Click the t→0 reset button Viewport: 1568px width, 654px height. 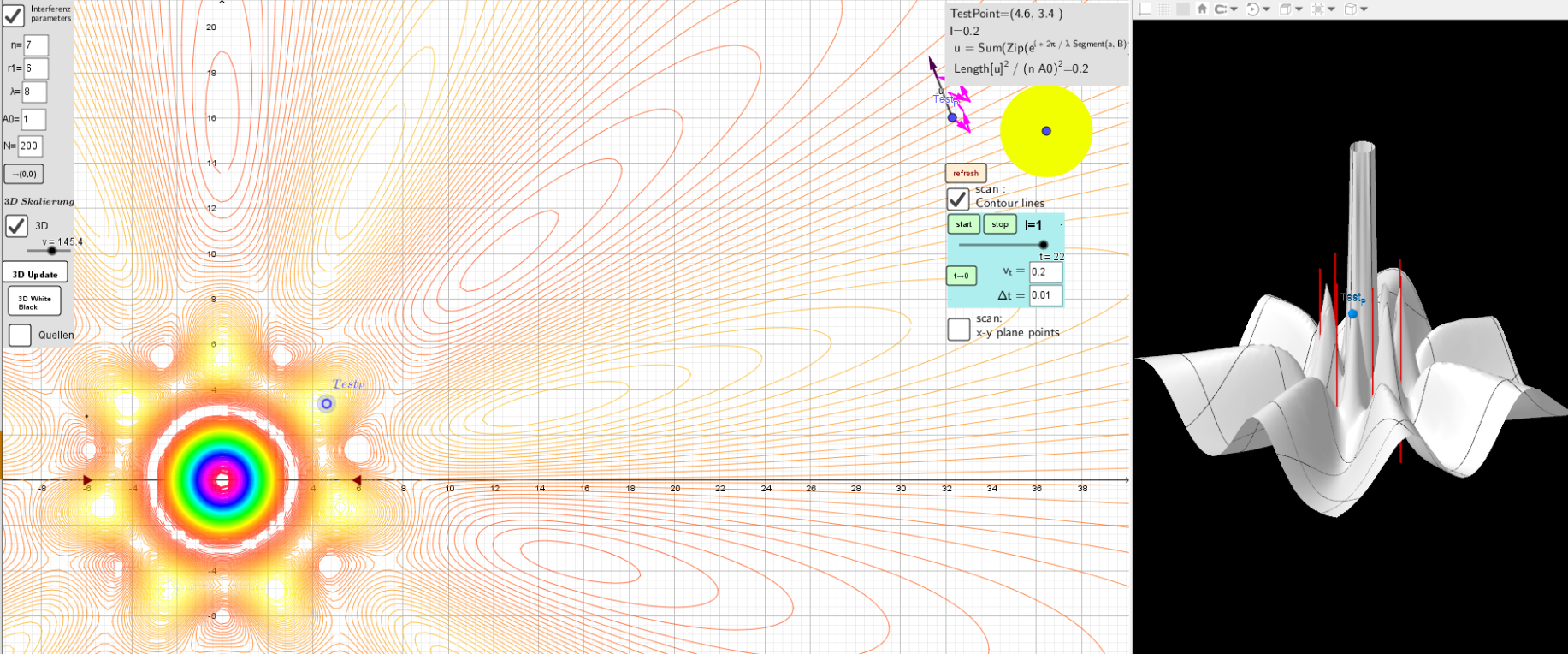point(962,276)
